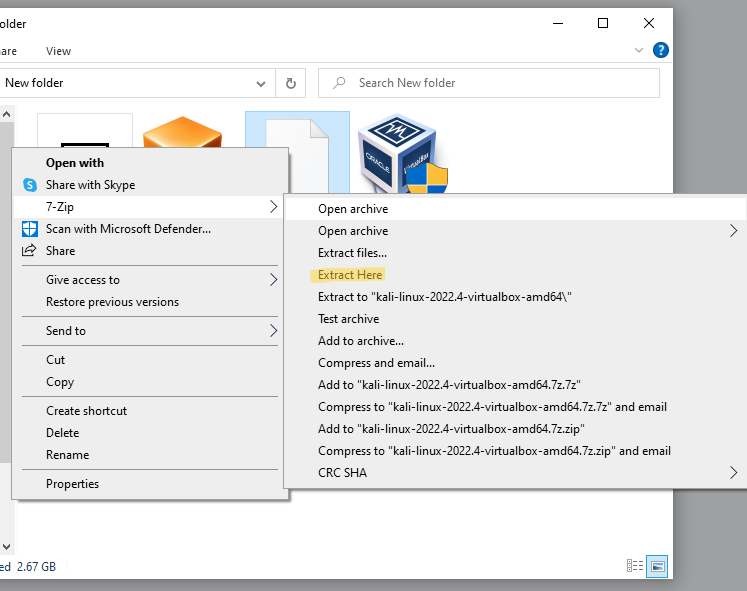Refresh the New folder location
Screen dimensions: 747x591
coord(291,83)
